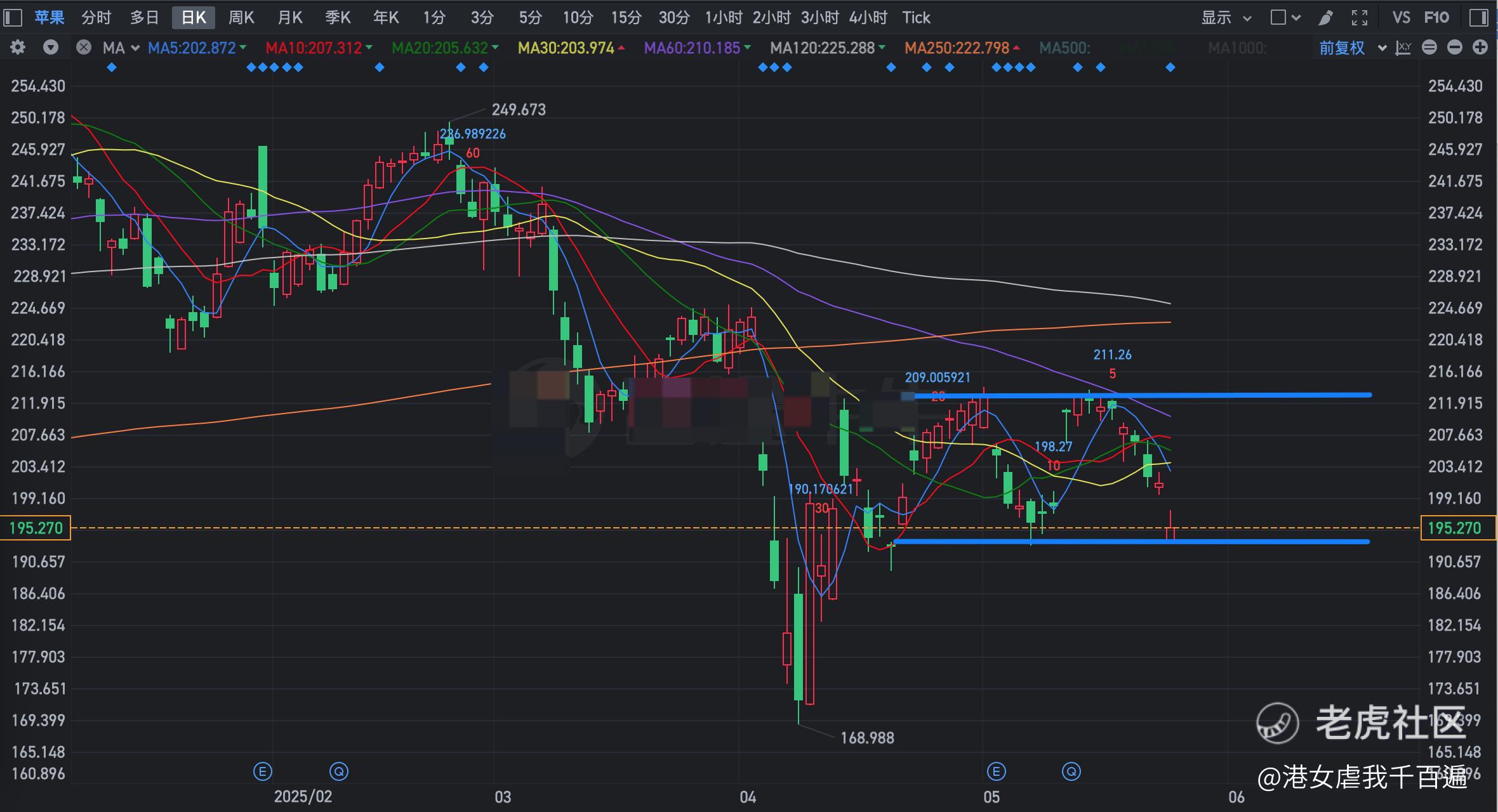Select the drawing brush tool
Screen dimensions: 1498x812
coord(1325,18)
